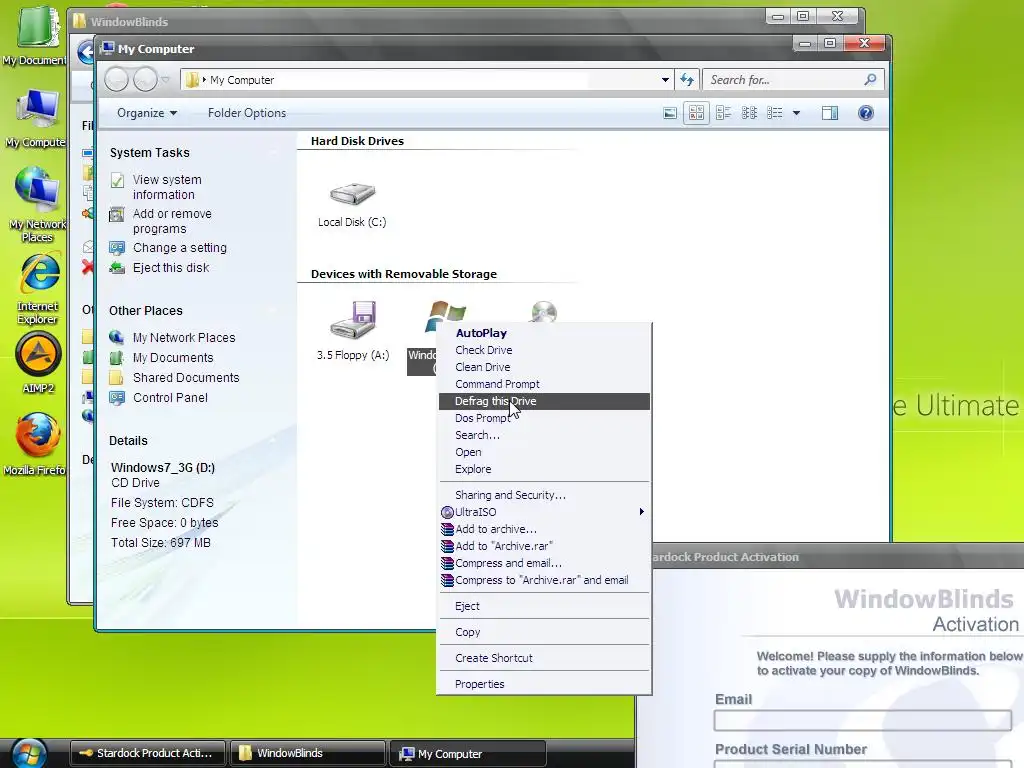Select Search... in the context menu
The width and height of the screenshot is (1024, 768).
[x=544, y=435]
